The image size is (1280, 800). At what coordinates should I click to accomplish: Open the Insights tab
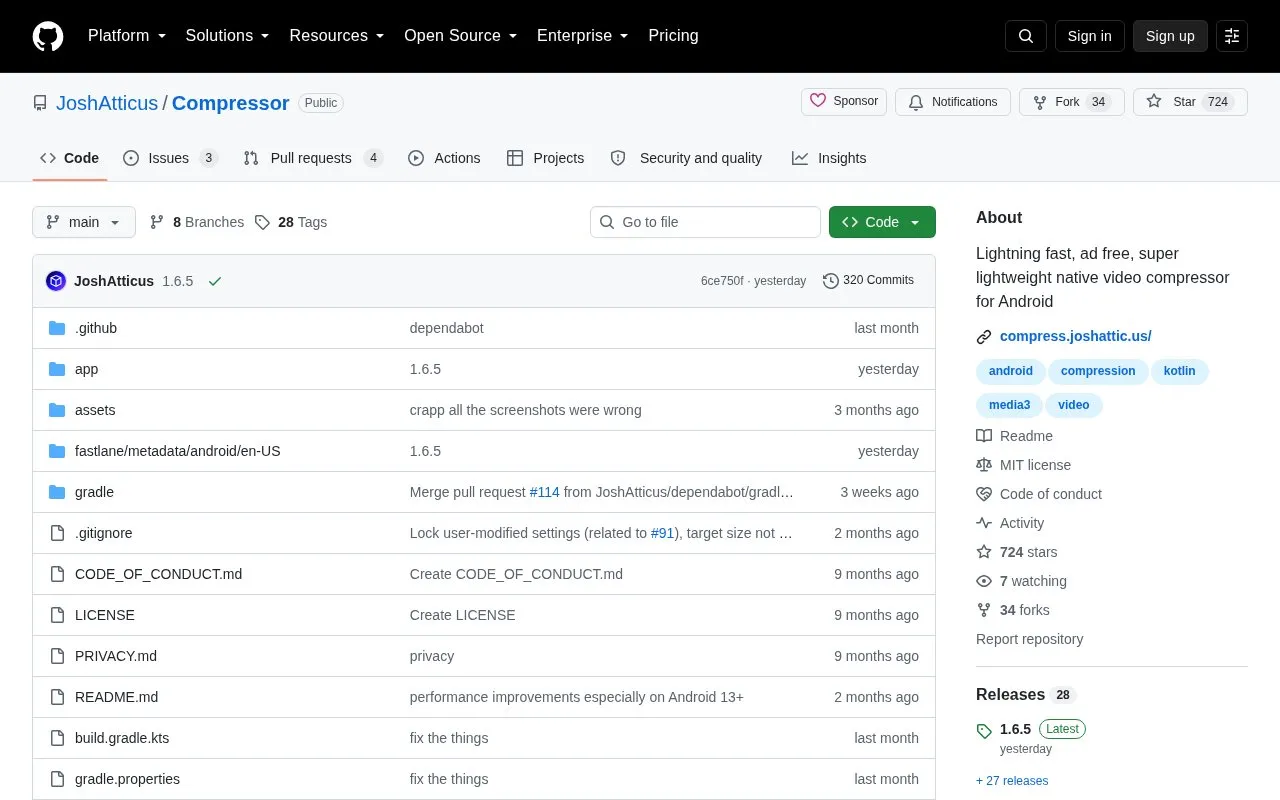(x=829, y=158)
